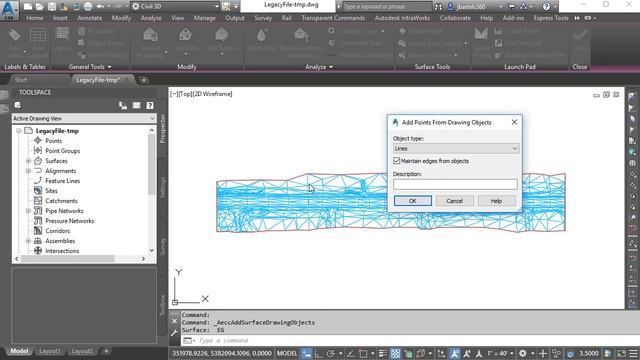The height and width of the screenshot is (360, 640).
Task: Expand the Alignments tree node
Action: tap(28, 171)
